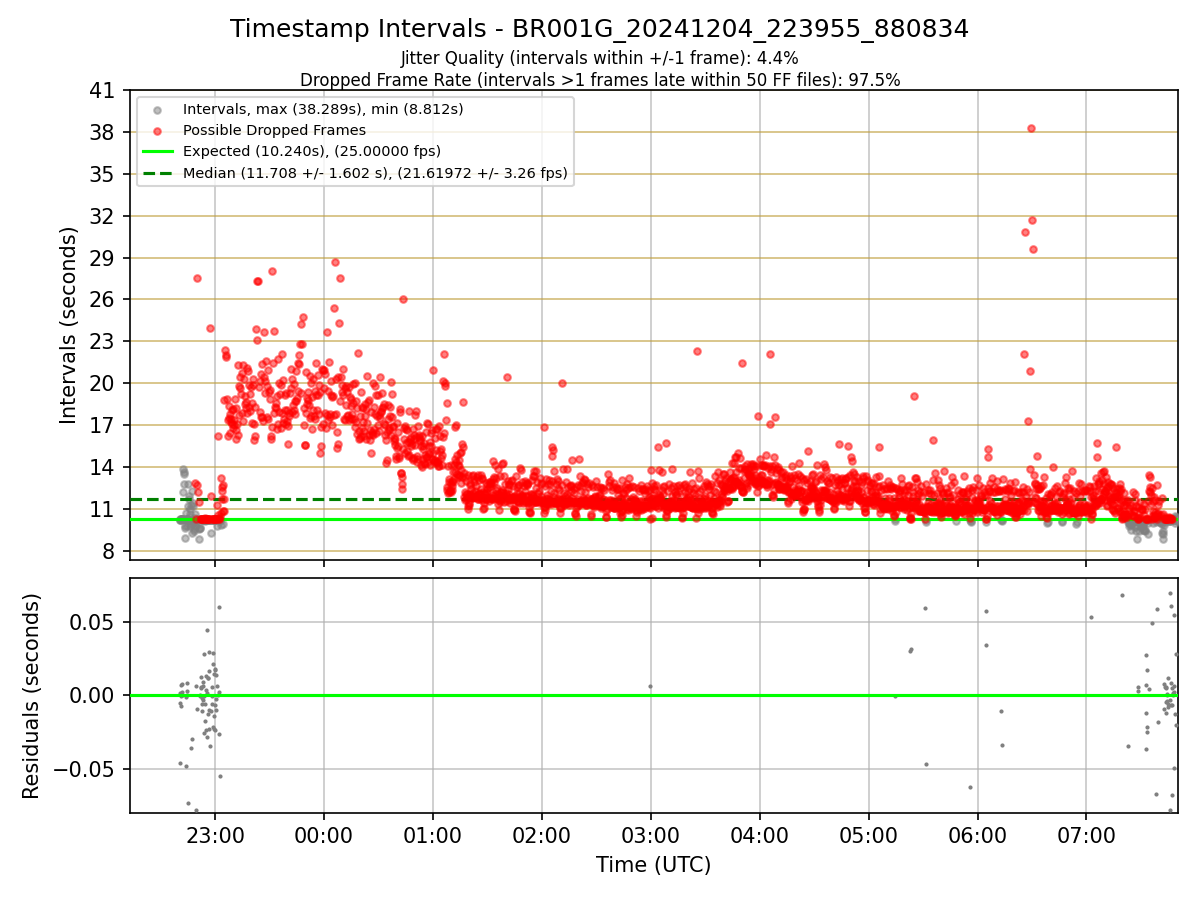Click the '38' y-axis tick label
1200x900 pixels.
click(102, 133)
